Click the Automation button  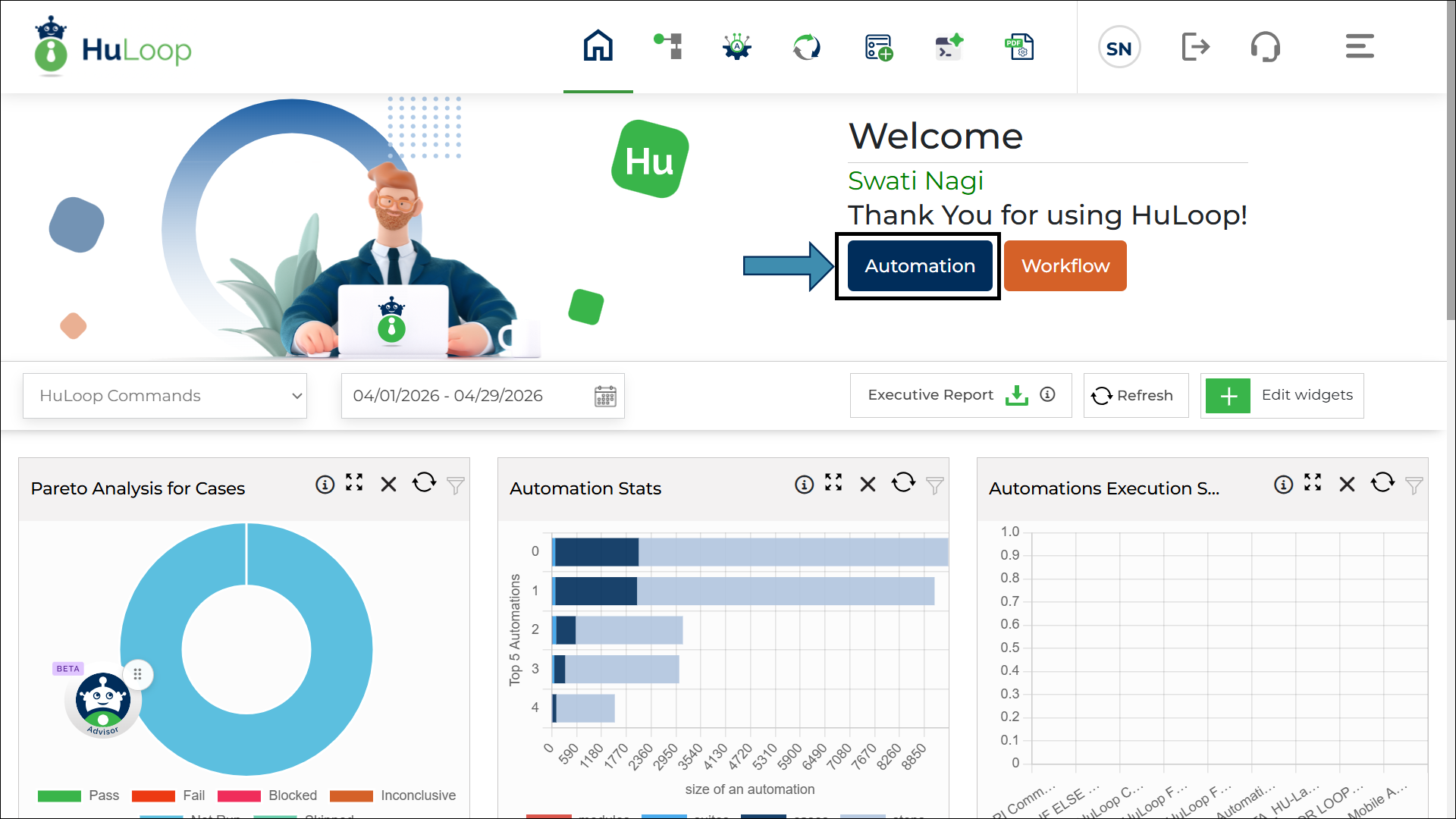[x=920, y=266]
